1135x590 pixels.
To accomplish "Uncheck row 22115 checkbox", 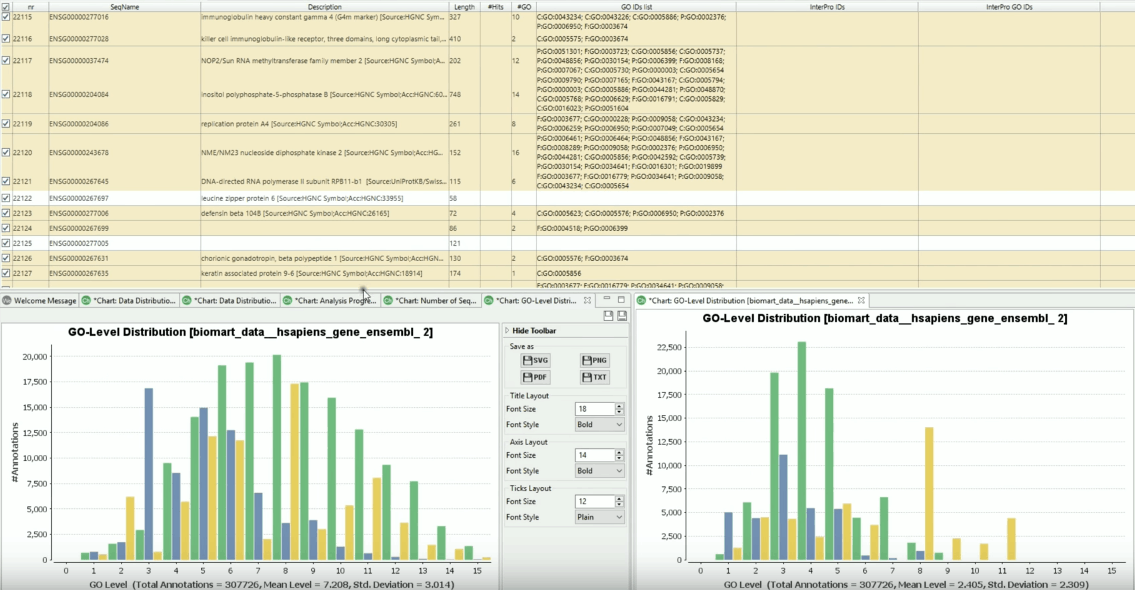I will tap(7, 18).
